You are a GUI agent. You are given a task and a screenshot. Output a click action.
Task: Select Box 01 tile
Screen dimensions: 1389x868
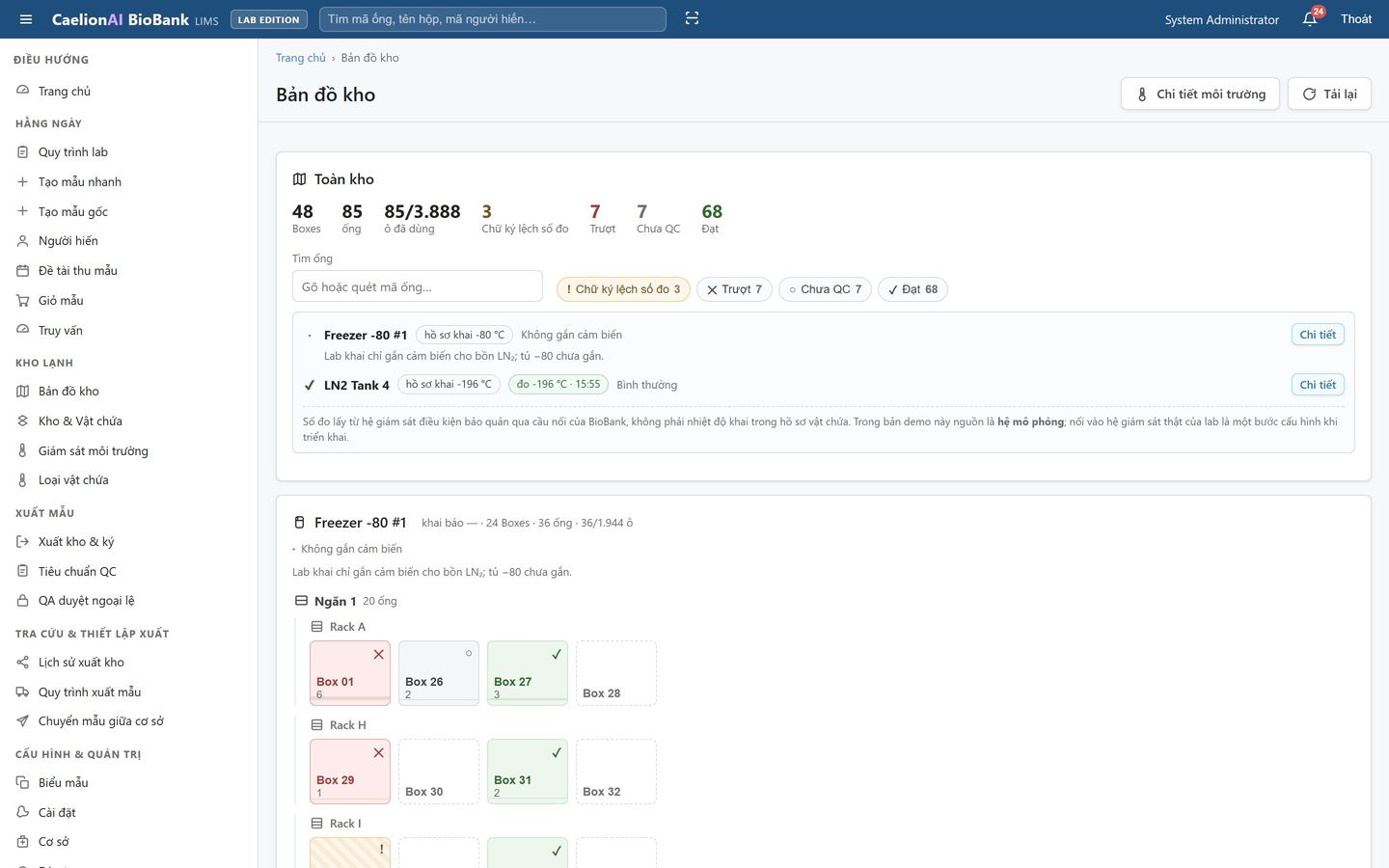click(x=350, y=673)
